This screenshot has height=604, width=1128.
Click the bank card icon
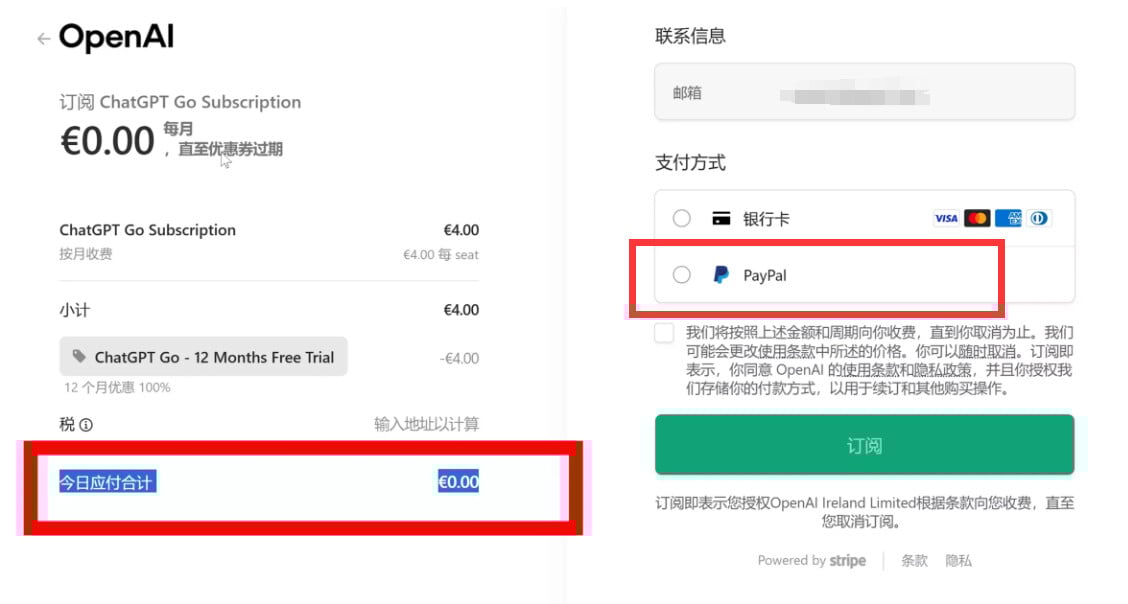coord(721,219)
